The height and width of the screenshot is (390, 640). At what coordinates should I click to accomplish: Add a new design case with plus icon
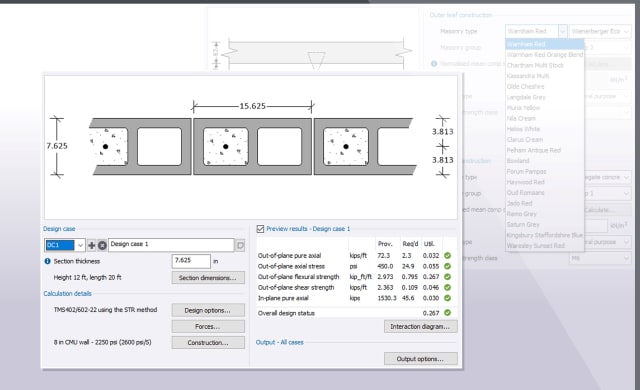tap(91, 245)
